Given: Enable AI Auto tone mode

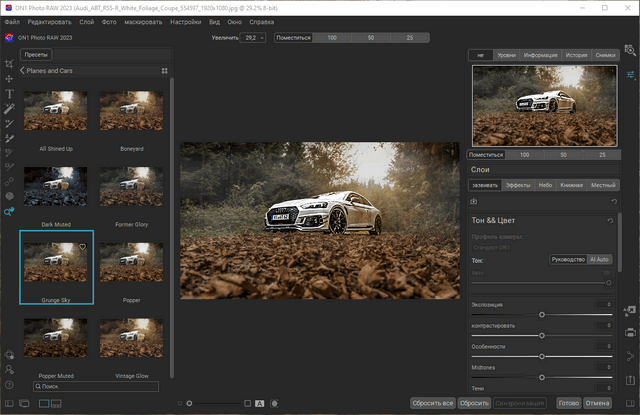Looking at the screenshot, I should pyautogui.click(x=599, y=259).
